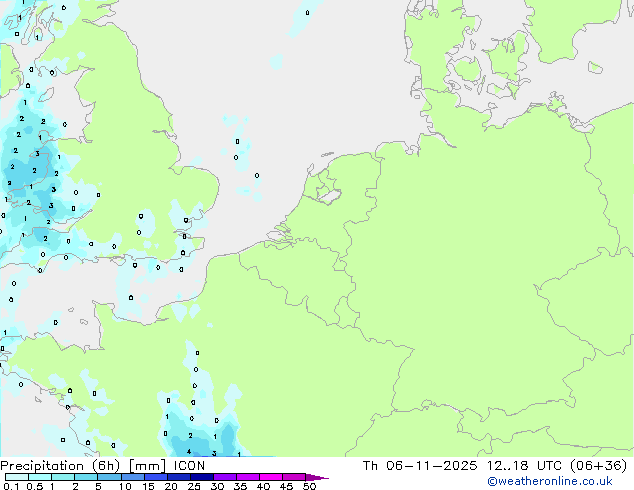Click the legend scale label '25'

coord(194,486)
